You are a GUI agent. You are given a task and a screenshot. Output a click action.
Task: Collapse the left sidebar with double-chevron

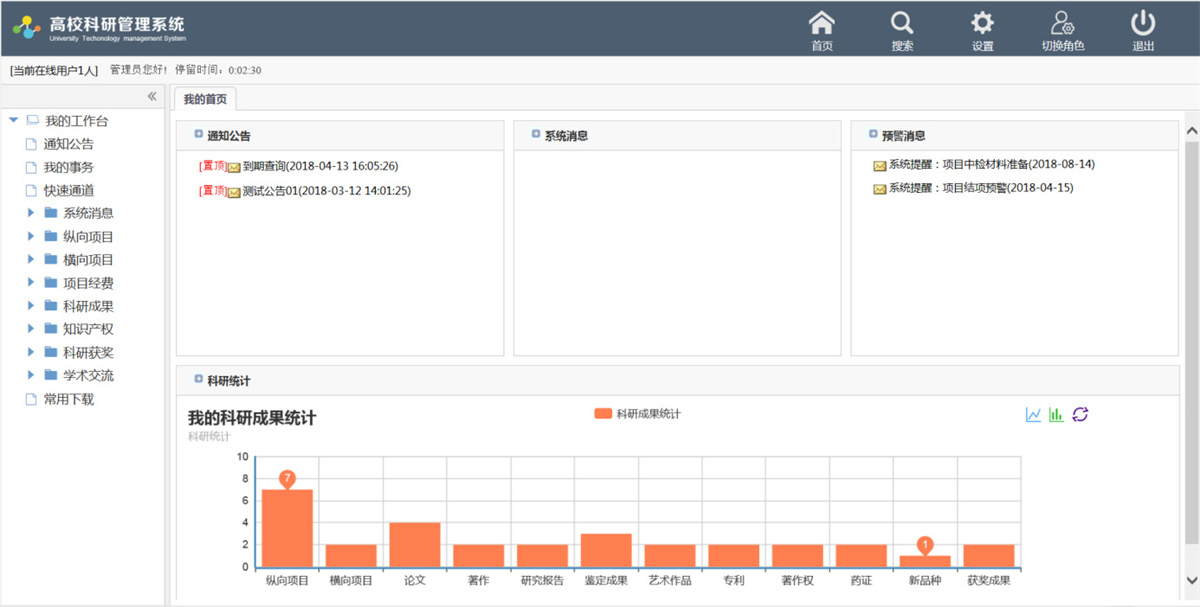[x=152, y=97]
